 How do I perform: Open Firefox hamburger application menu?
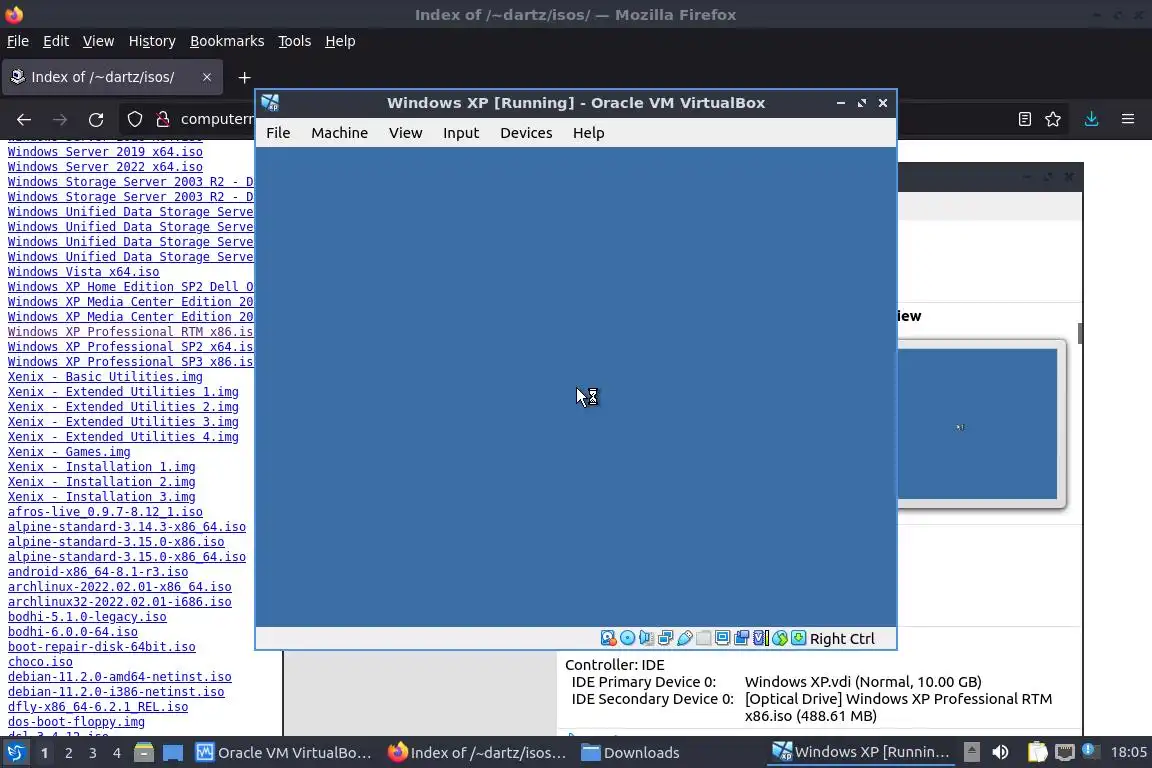point(1128,119)
